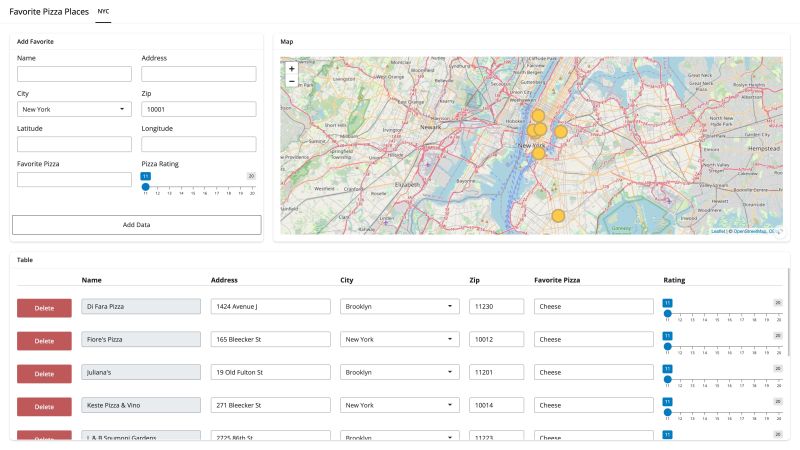Edit favorite pizza field for Keste Pizza & Vino
Viewport: 800px width, 450px height.
click(594, 405)
